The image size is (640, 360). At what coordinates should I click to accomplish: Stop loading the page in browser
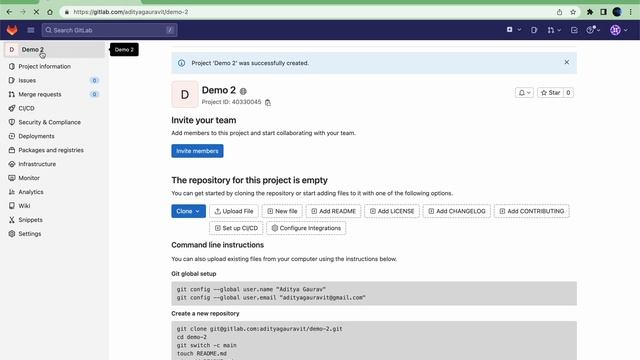(x=36, y=12)
